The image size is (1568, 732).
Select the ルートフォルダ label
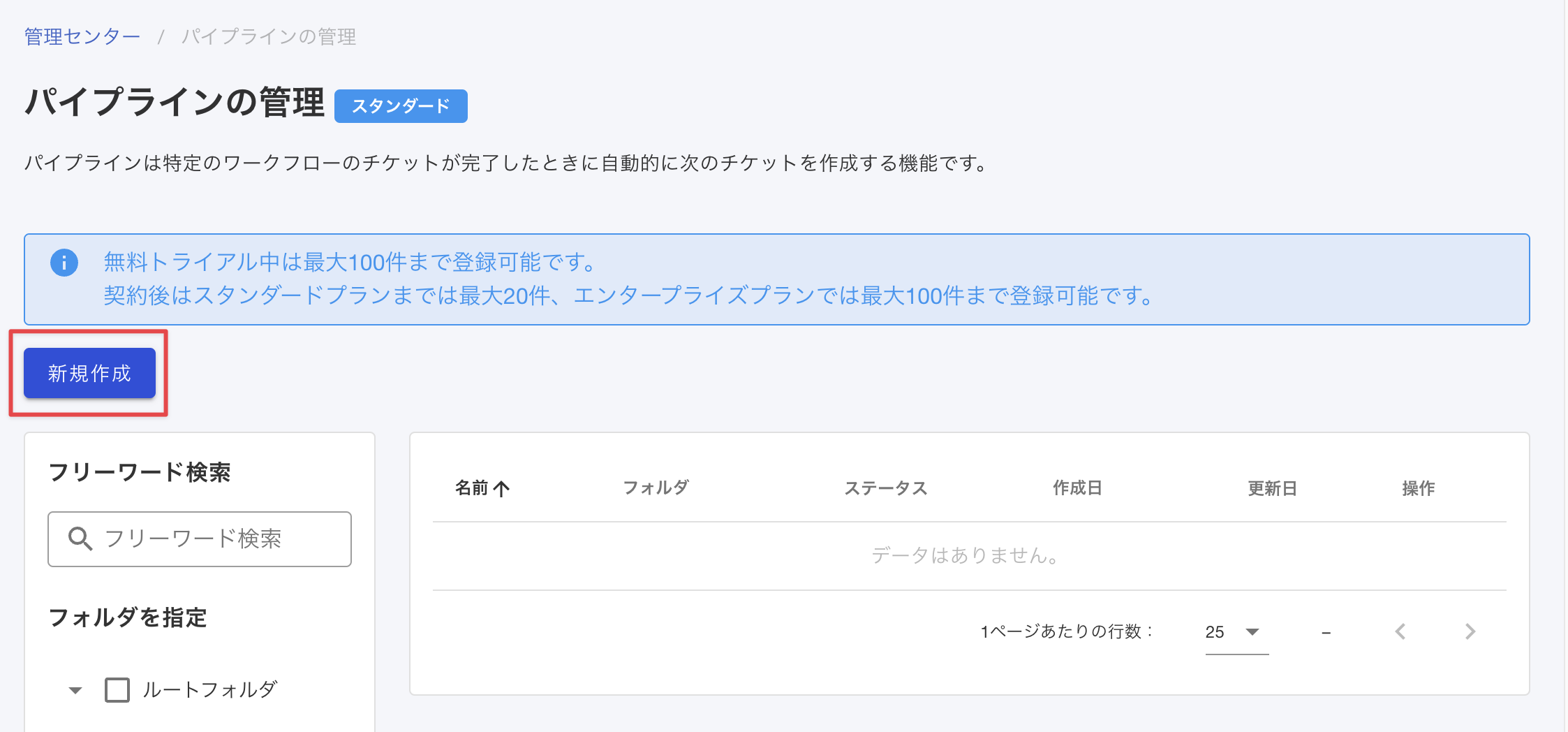209,690
